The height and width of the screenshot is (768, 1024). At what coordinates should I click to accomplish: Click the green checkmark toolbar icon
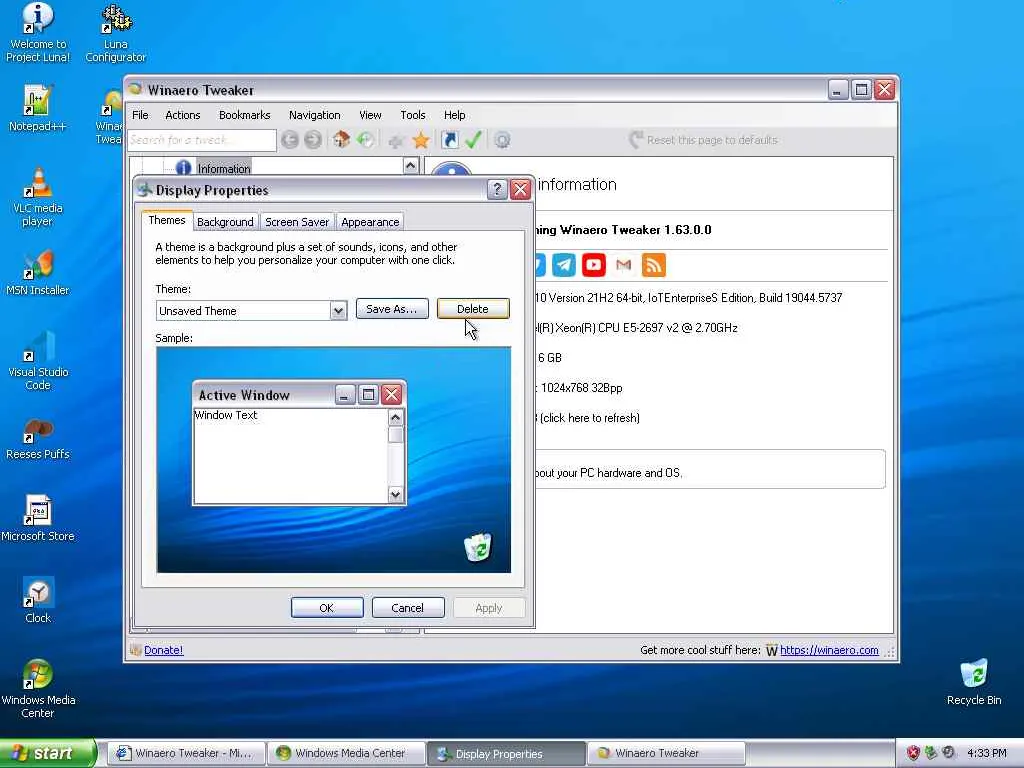(473, 140)
